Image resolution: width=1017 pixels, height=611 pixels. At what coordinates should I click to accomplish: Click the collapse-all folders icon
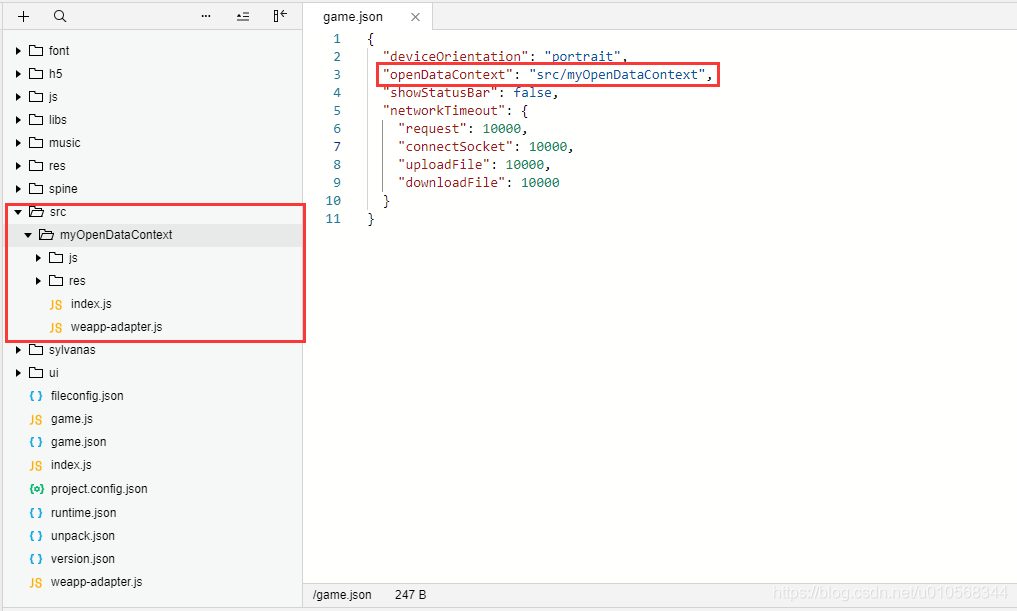coord(243,16)
